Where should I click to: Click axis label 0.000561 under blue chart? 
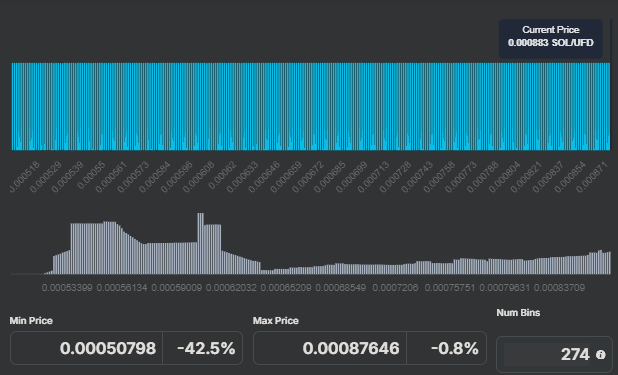tap(111, 177)
